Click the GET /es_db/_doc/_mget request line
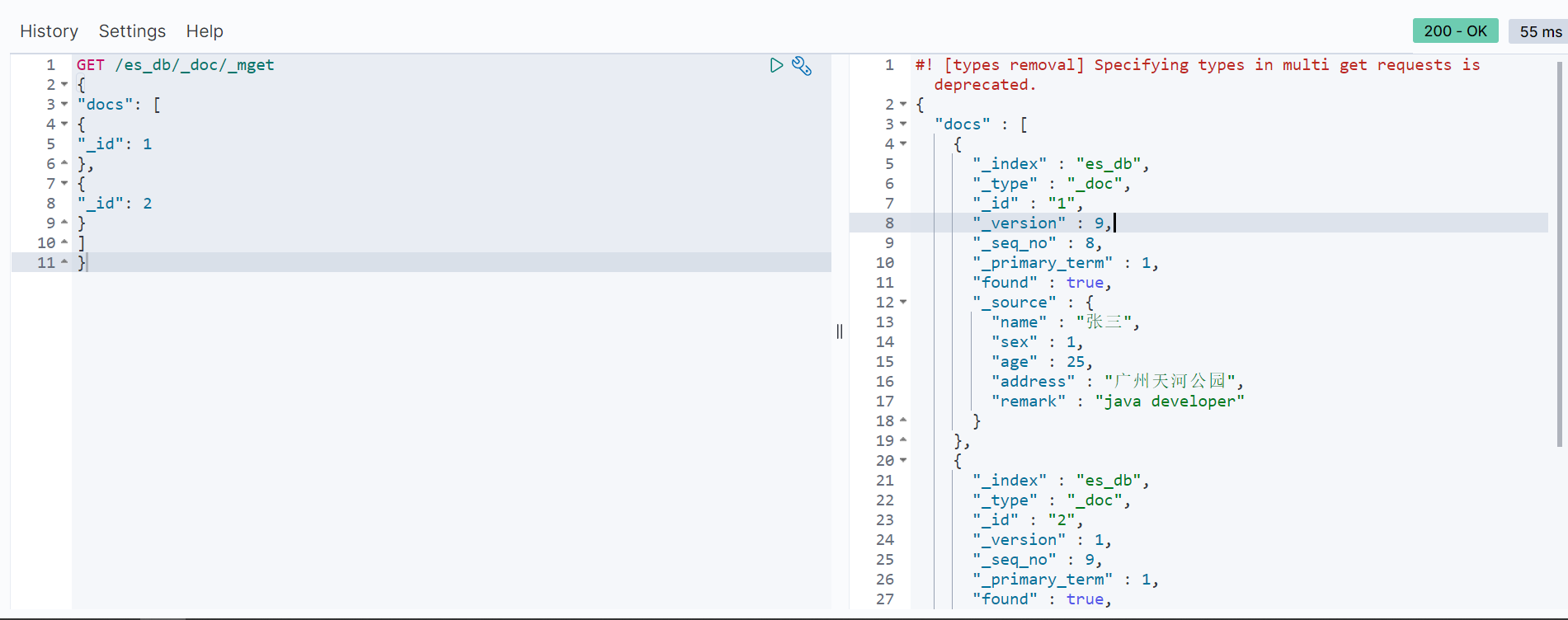 pos(175,65)
